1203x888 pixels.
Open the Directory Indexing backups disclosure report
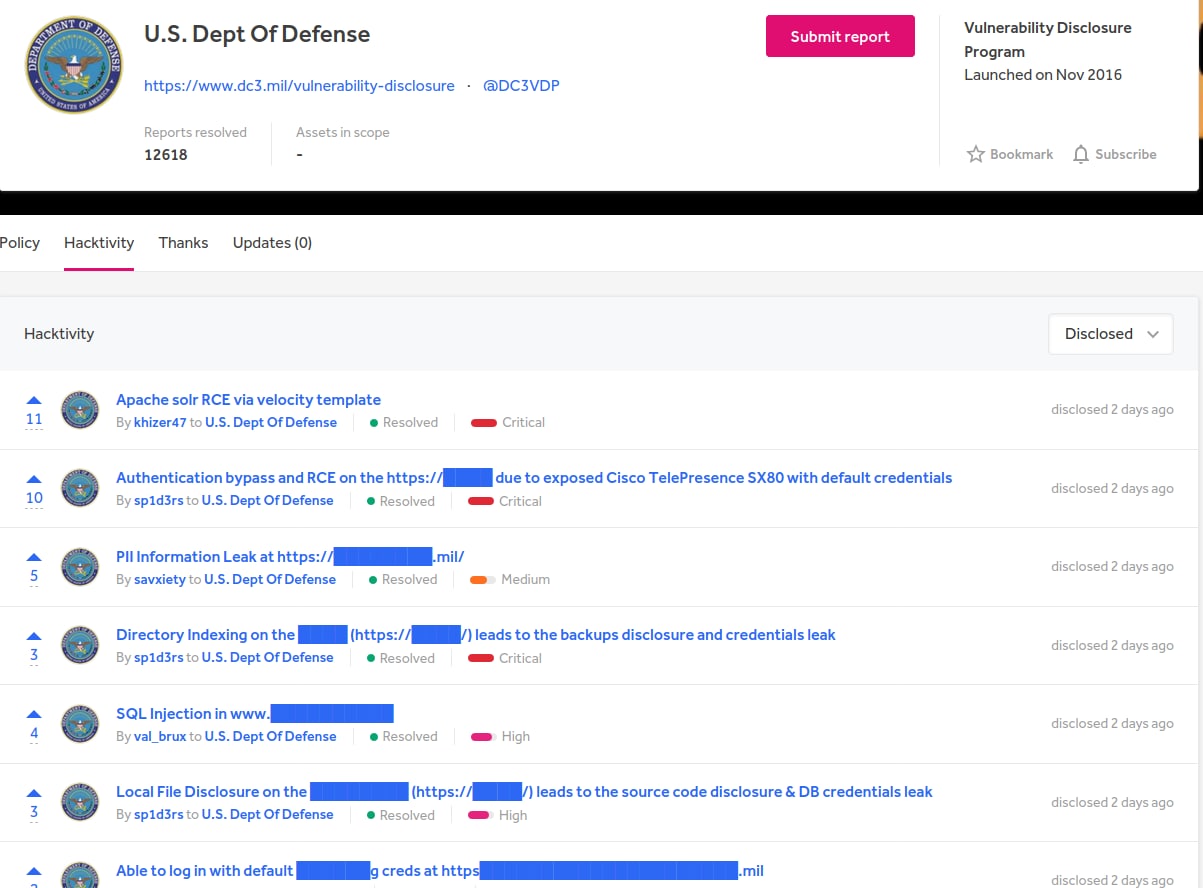[x=476, y=635]
